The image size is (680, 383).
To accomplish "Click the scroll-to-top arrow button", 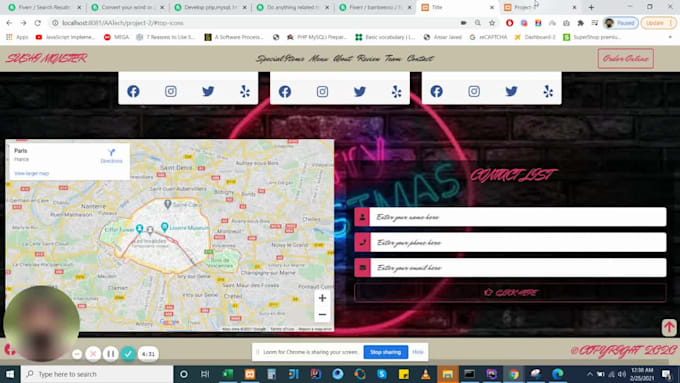I will (x=669, y=327).
